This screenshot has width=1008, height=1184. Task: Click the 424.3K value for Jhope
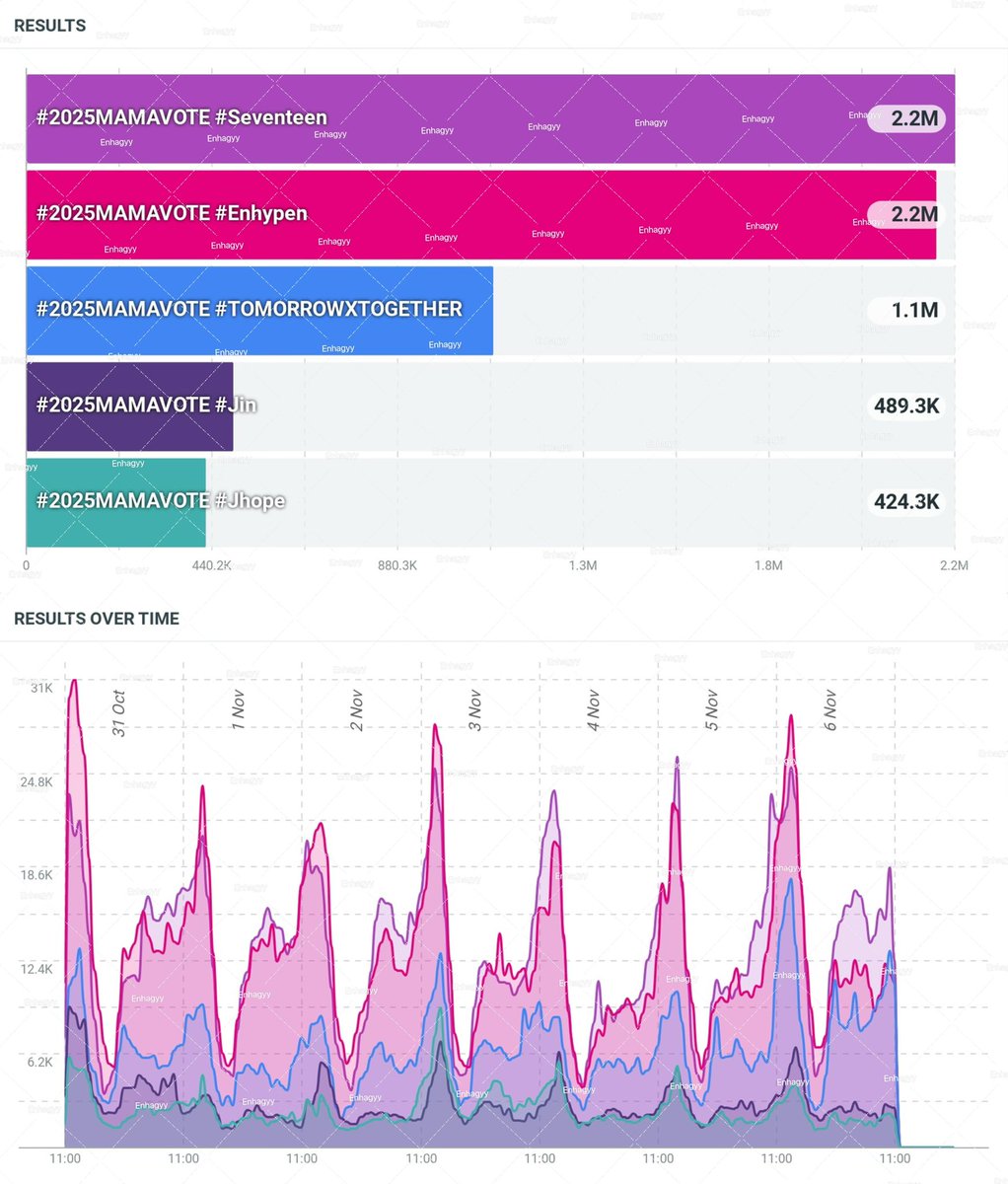click(x=906, y=501)
